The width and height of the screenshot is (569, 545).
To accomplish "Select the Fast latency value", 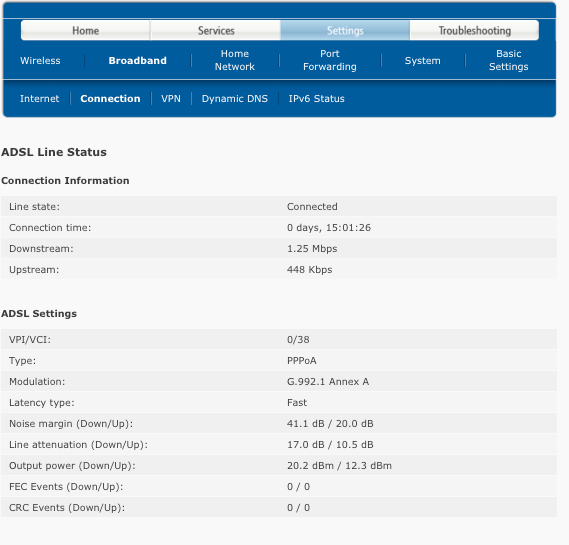I will click(297, 403).
